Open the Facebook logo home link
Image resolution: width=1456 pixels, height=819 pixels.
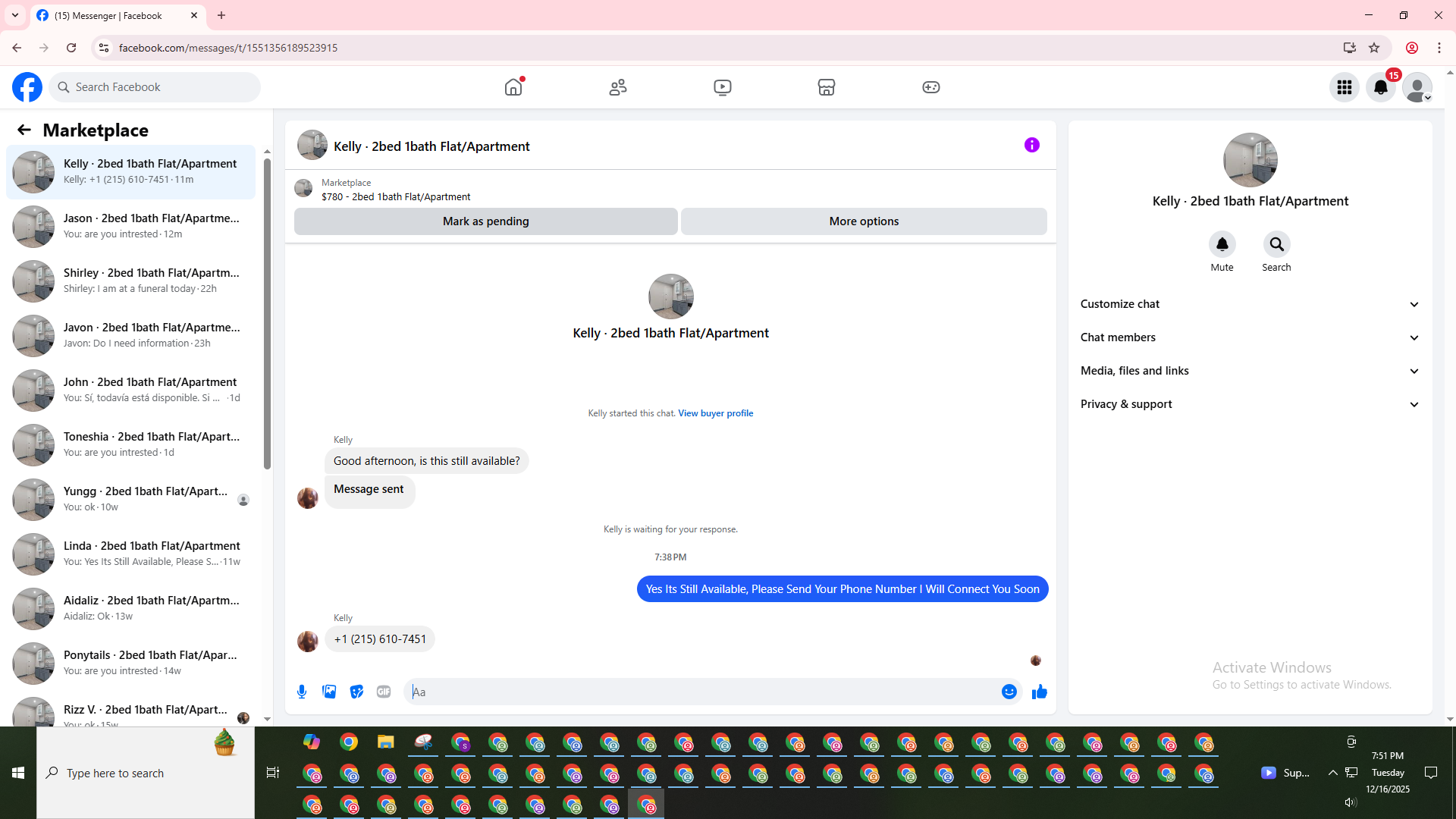[27, 87]
